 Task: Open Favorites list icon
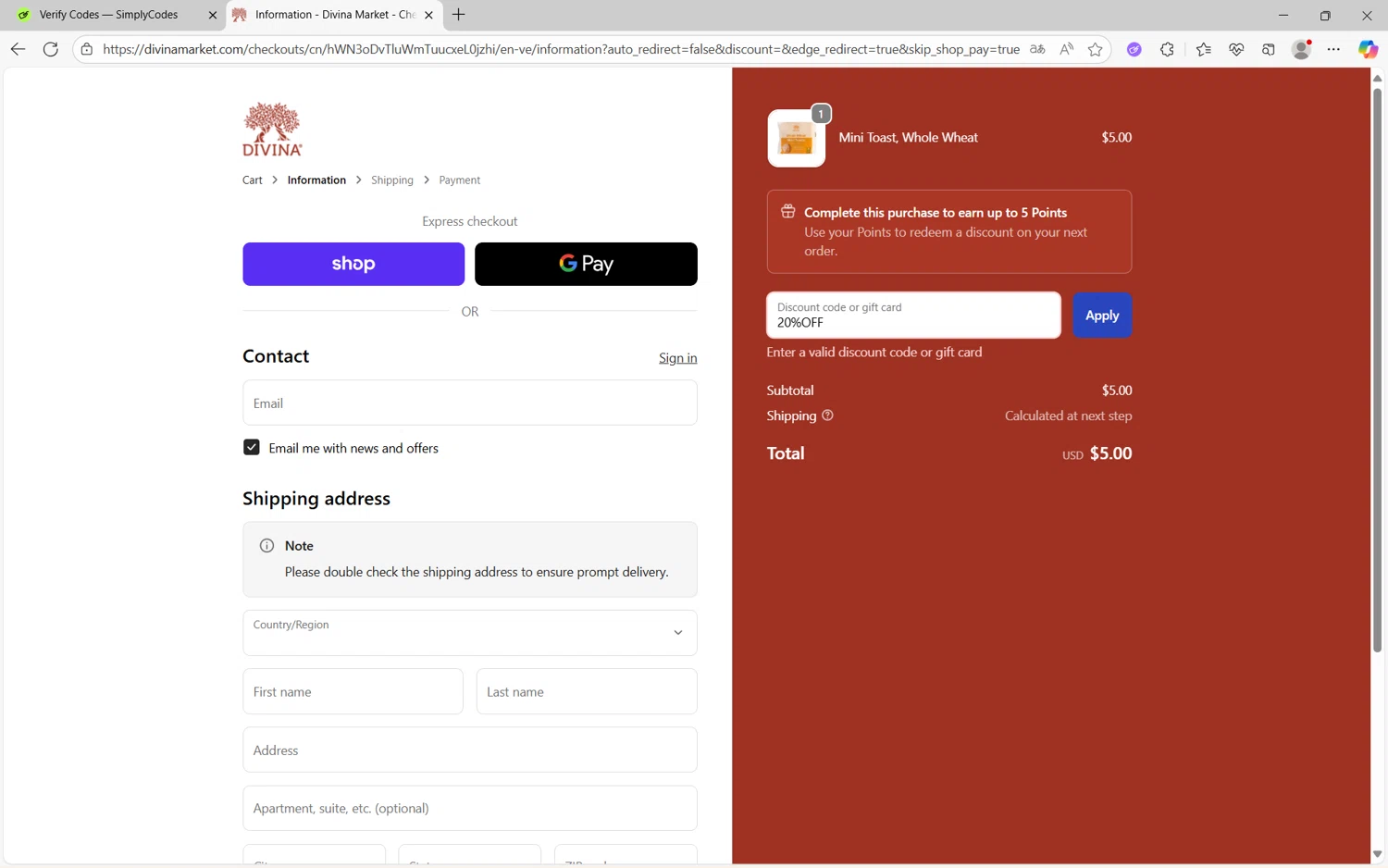tap(1203, 49)
